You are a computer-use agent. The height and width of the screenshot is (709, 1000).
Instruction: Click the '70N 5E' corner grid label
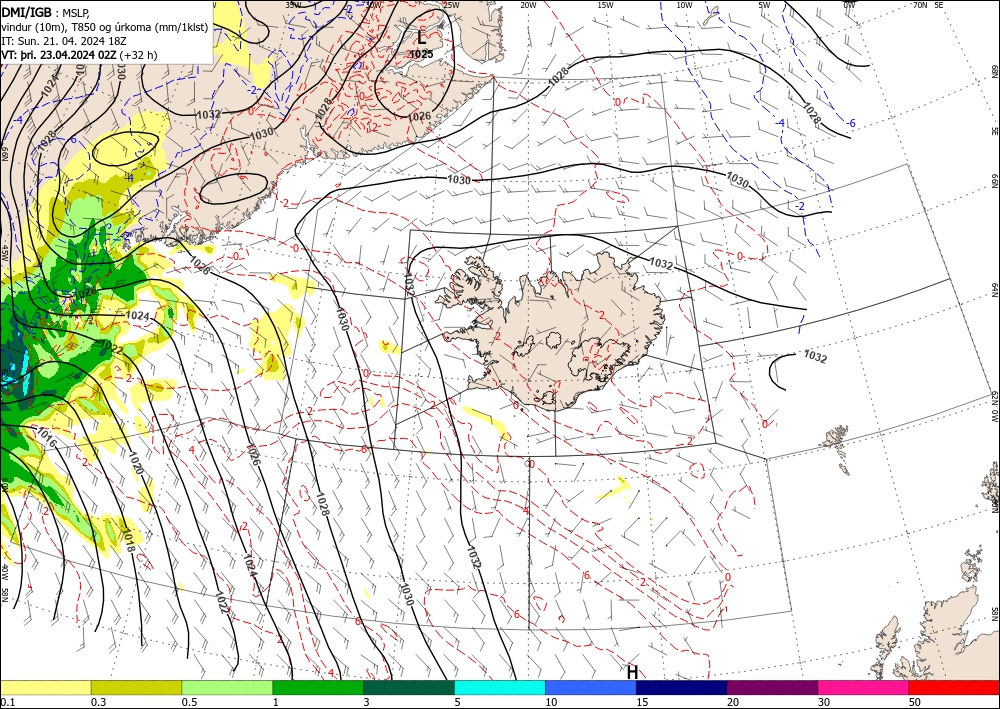coord(928,5)
